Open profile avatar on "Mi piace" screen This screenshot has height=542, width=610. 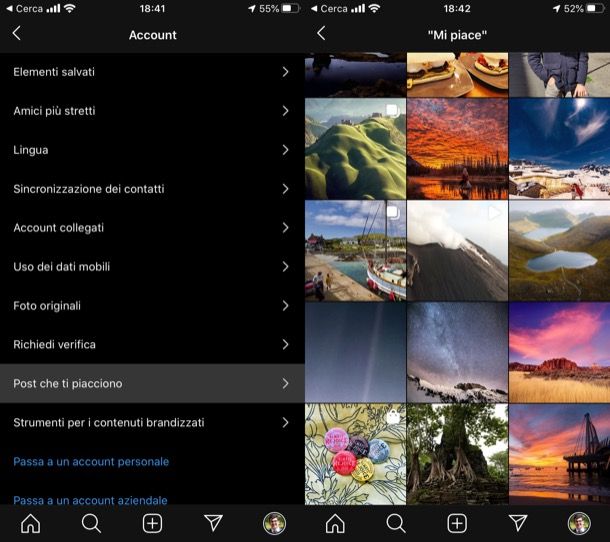[579, 523]
